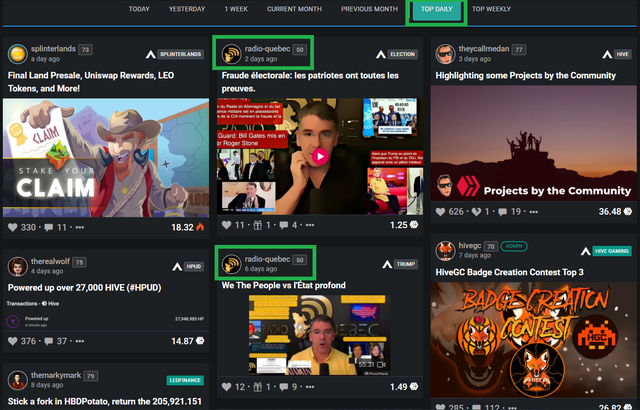Viewport: 640px width, 410px height.
Task: Open theycallmedan profile avatar
Action: click(x=445, y=54)
